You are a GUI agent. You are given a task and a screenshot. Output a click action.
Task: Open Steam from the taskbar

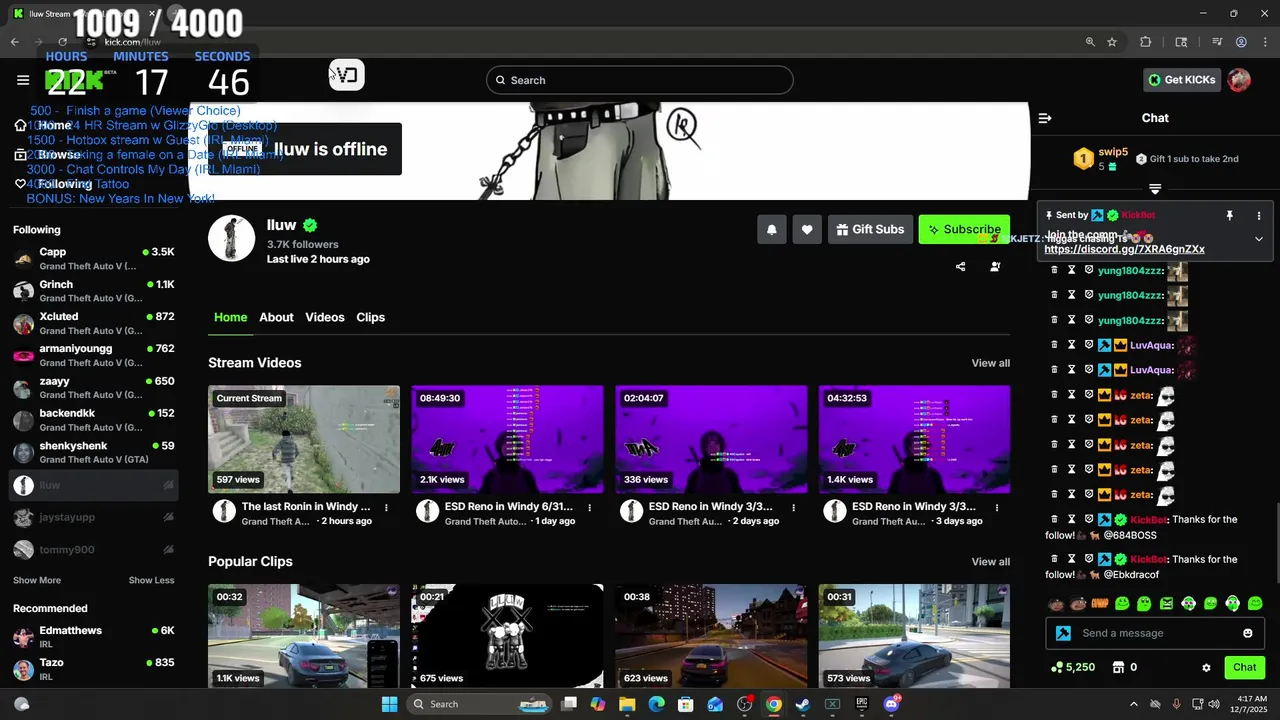[x=802, y=704]
